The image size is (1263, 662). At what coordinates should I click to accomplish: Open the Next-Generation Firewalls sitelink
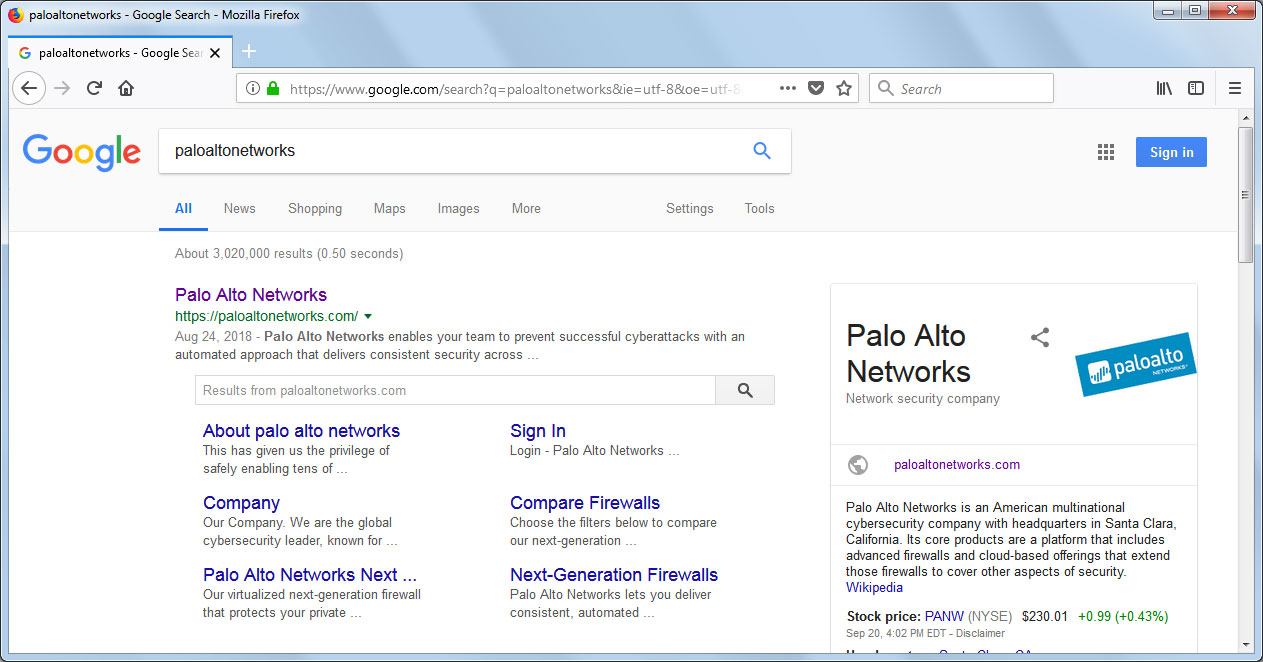tap(614, 575)
